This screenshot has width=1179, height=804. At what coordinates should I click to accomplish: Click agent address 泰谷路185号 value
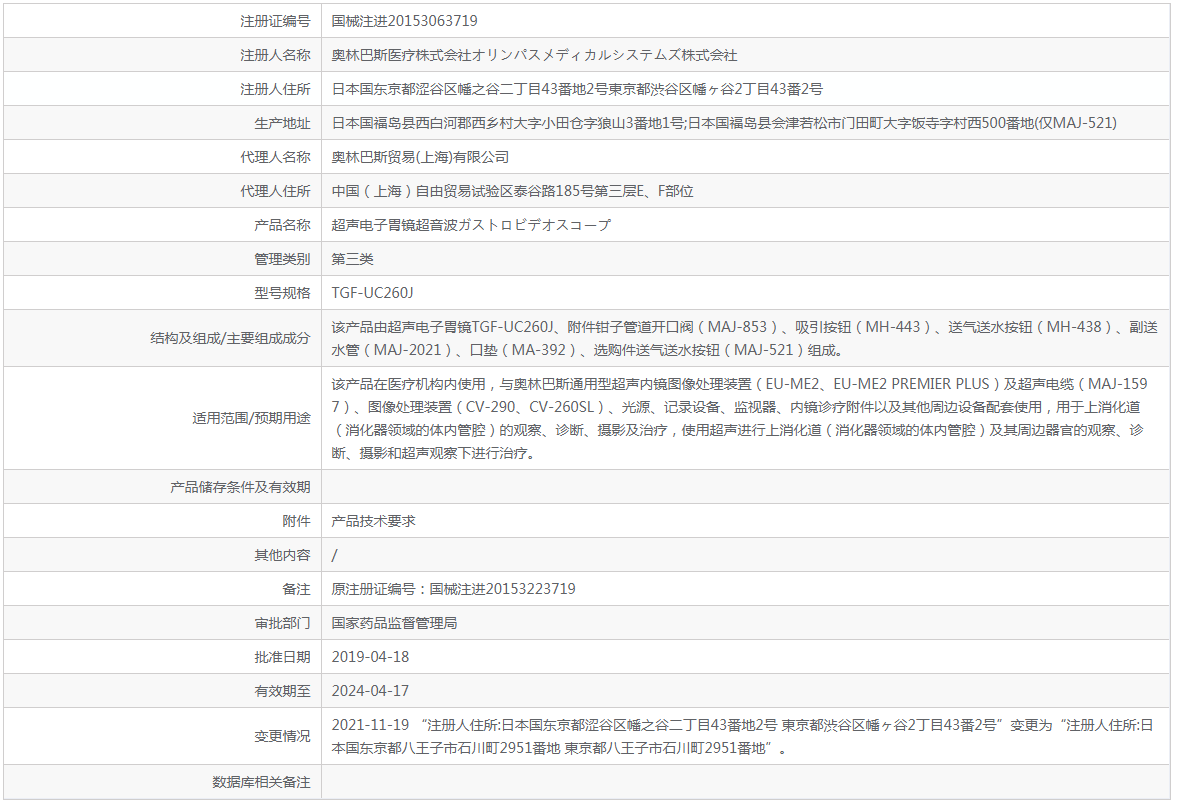512,191
